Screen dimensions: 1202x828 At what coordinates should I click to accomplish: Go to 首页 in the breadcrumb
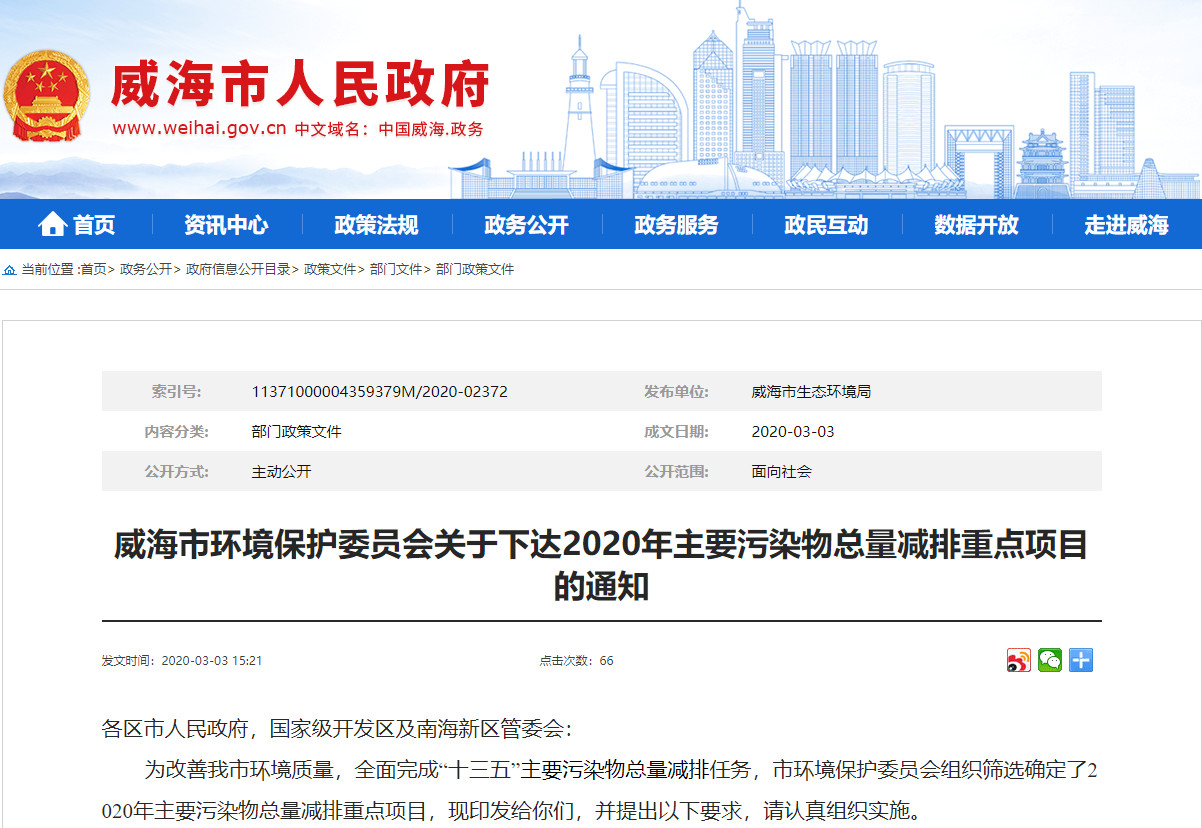point(93,270)
